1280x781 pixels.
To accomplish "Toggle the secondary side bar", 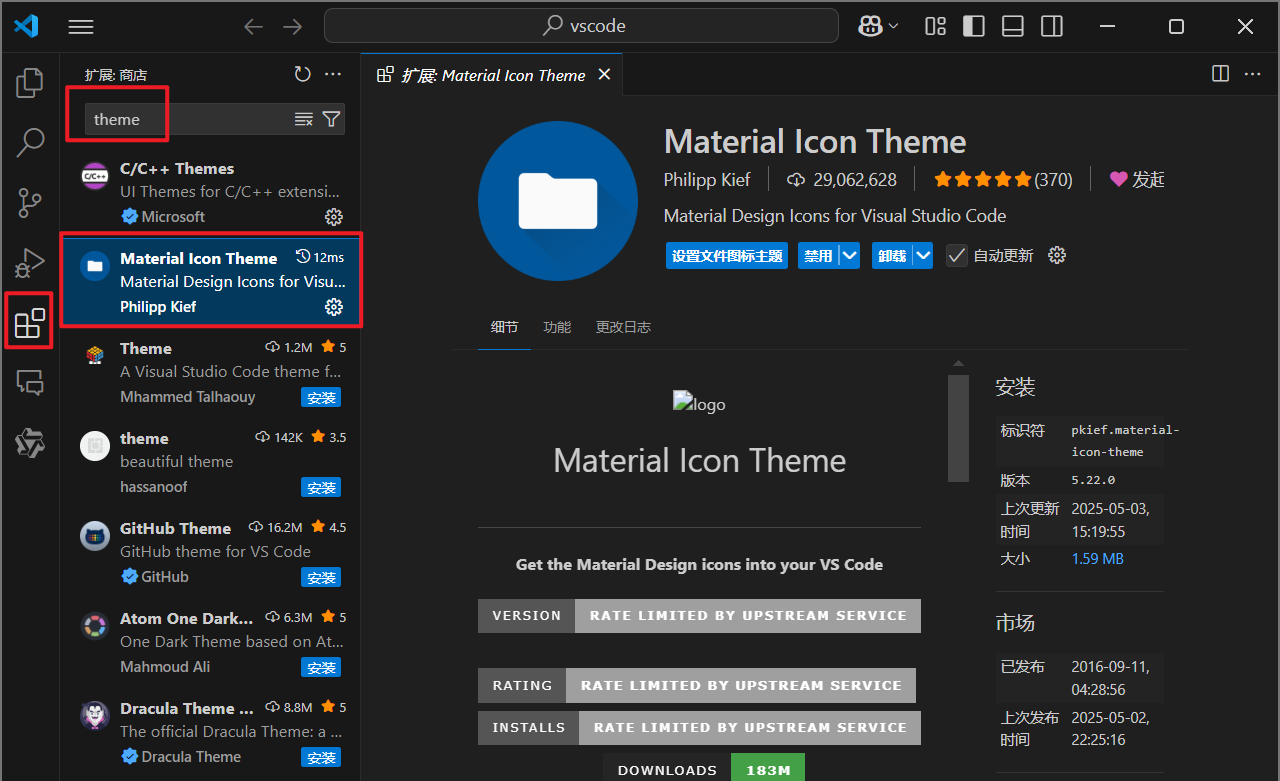I will [1051, 26].
